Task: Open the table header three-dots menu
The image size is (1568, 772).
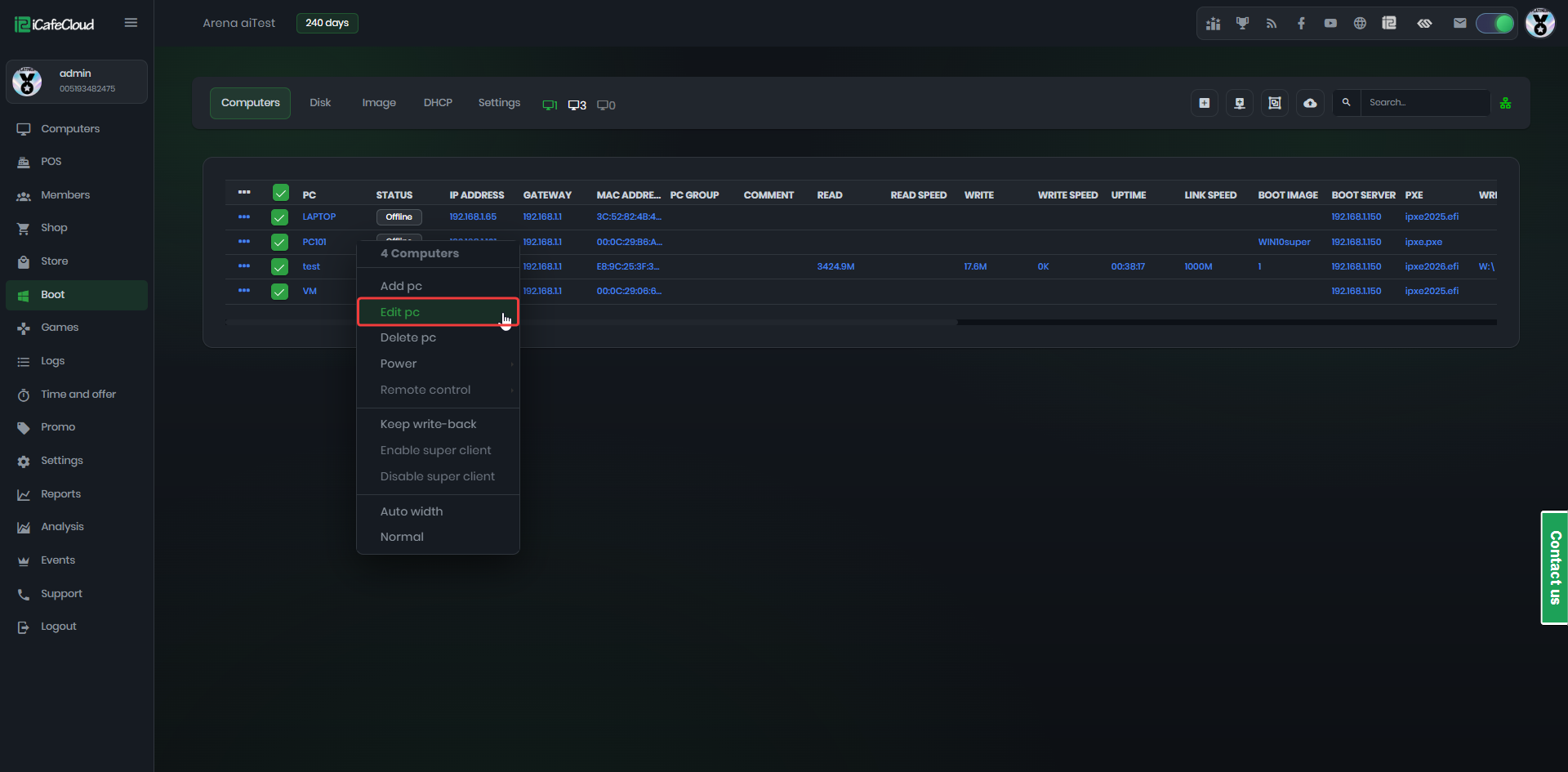Action: coord(244,193)
